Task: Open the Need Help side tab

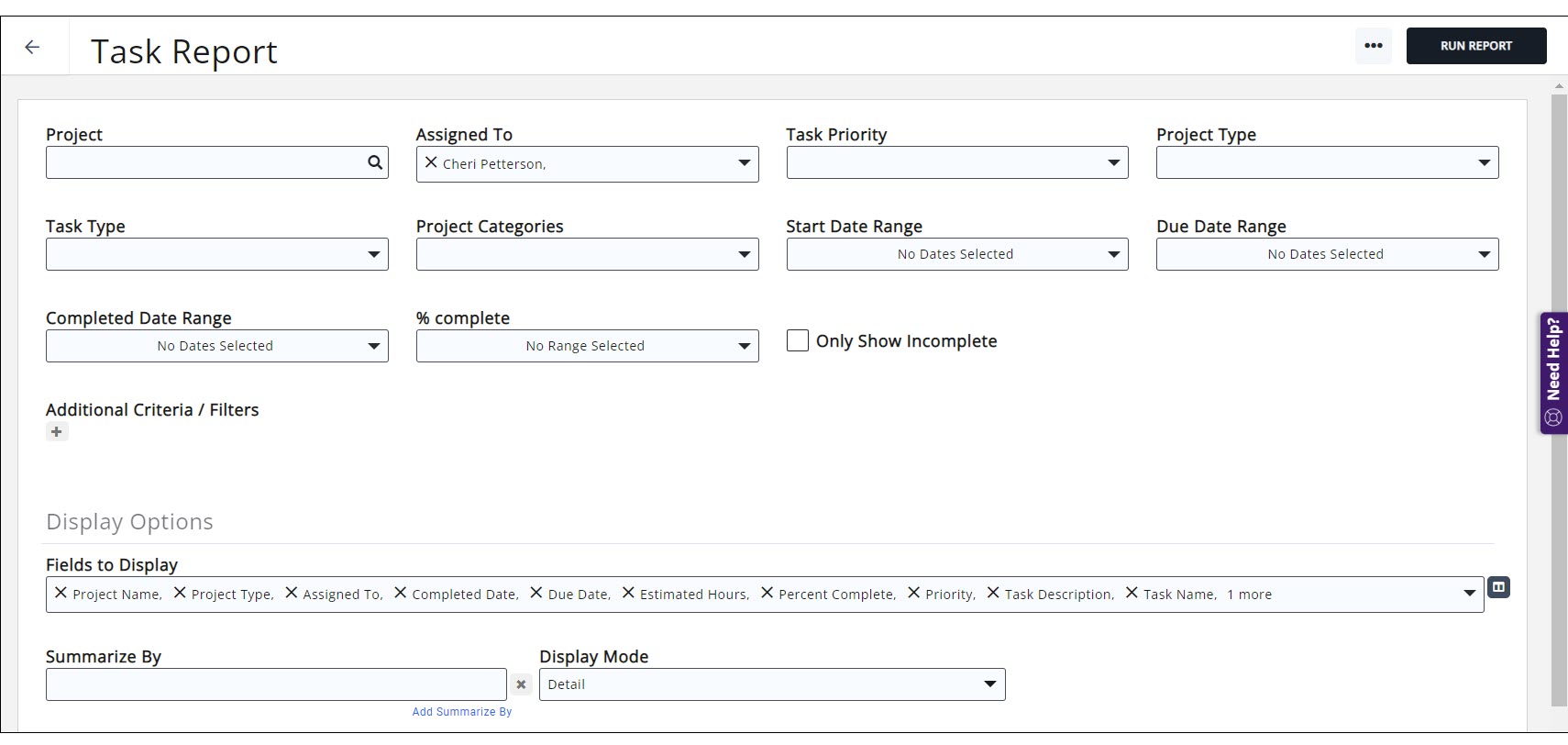Action: pos(1553,372)
